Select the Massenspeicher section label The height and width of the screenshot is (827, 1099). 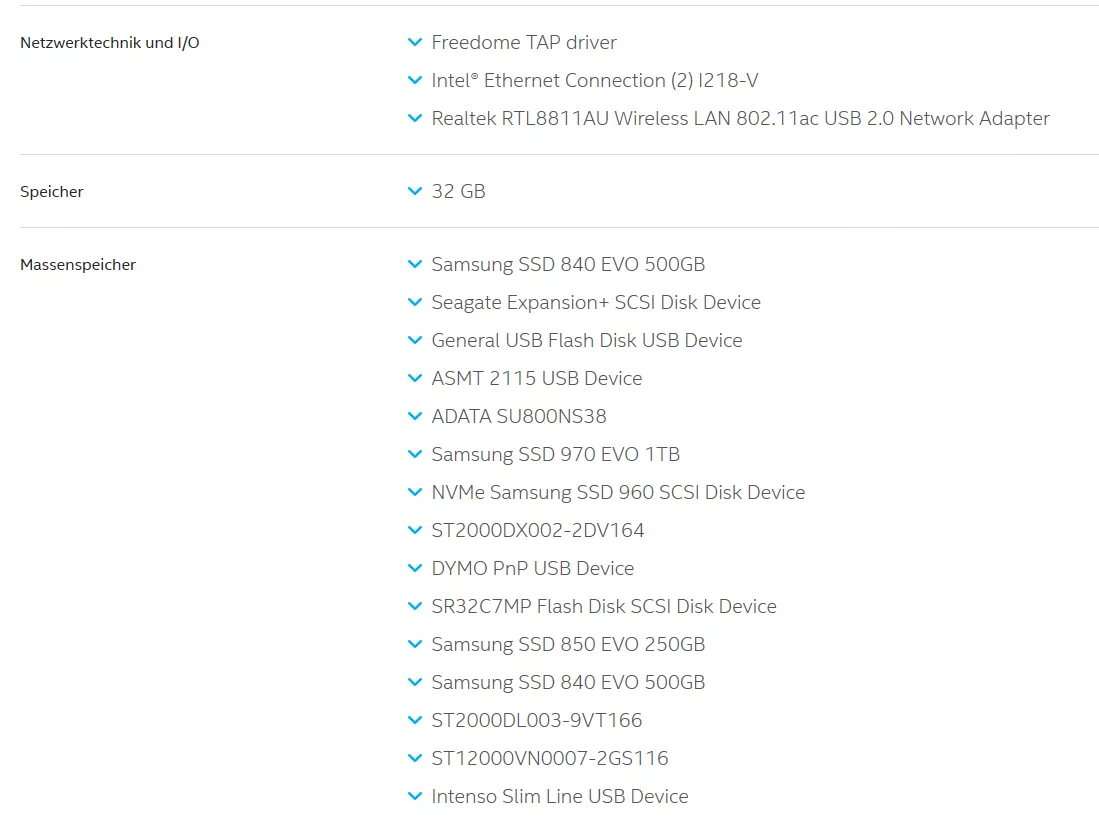point(78,264)
